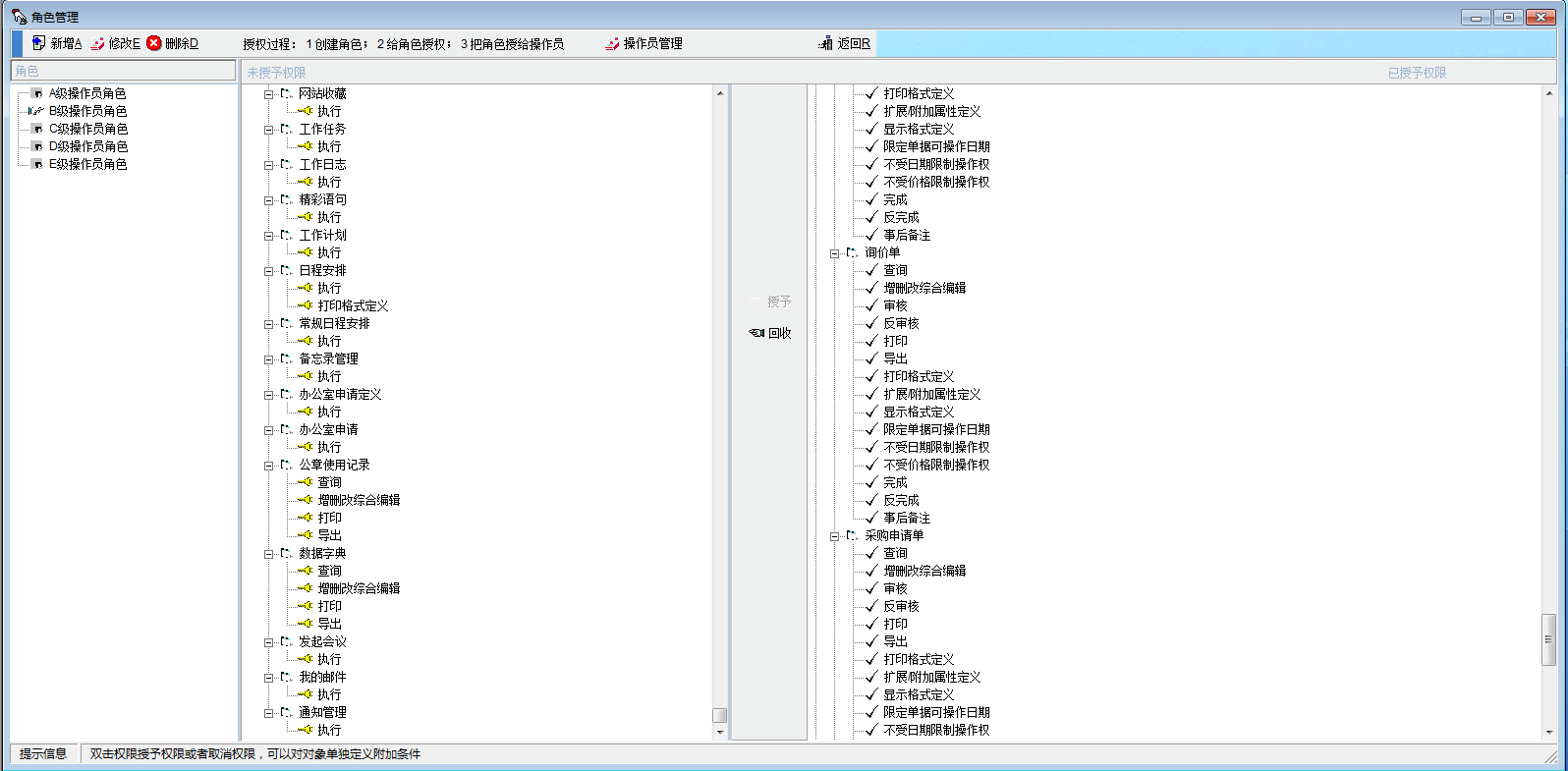Click the 修改 (Edit) role icon
The width and height of the screenshot is (1568, 771).
tap(97, 43)
